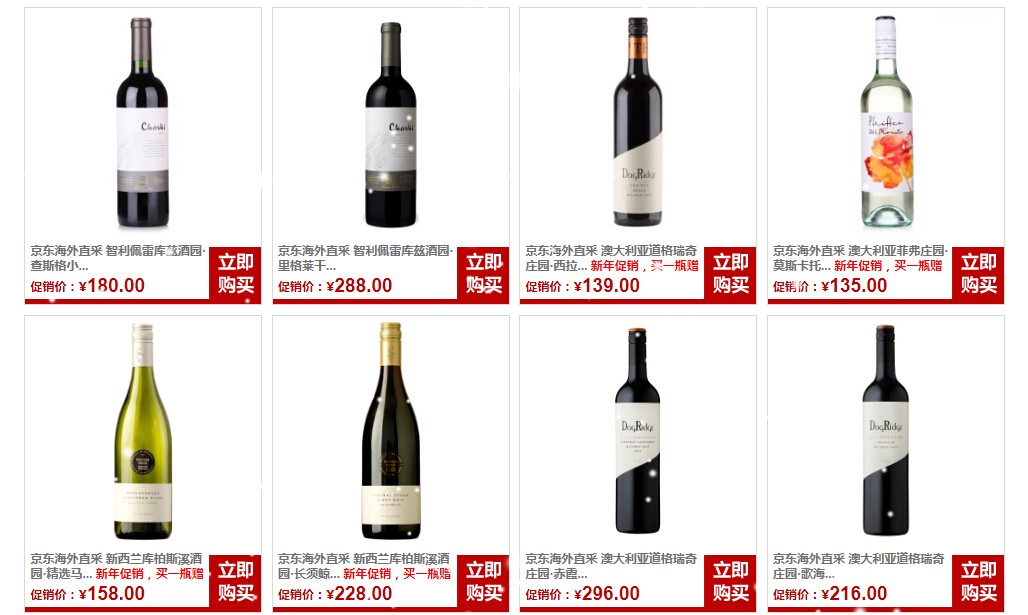Open the dark Charki bottle image at ¥288
Image resolution: width=1028 pixels, height=615 pixels.
tap(391, 125)
